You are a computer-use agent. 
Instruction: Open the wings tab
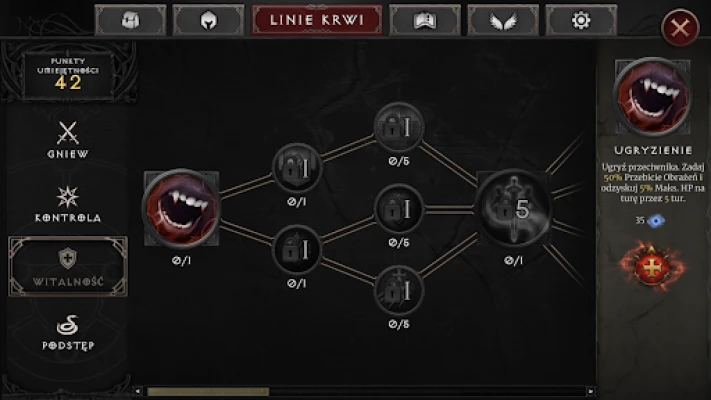(503, 20)
